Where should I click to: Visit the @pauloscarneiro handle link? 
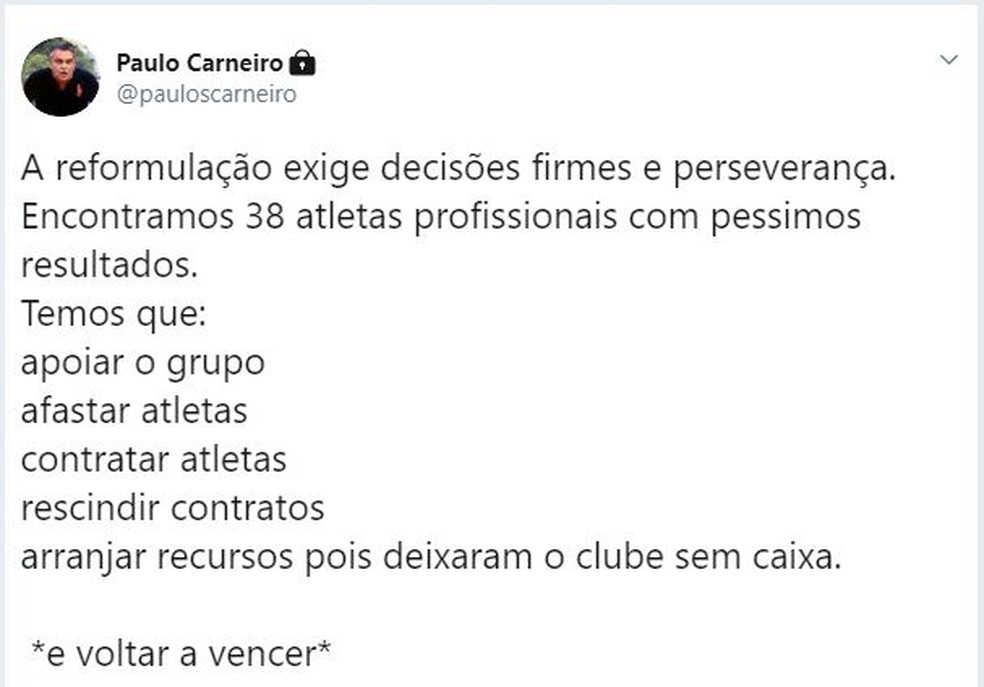click(x=206, y=94)
